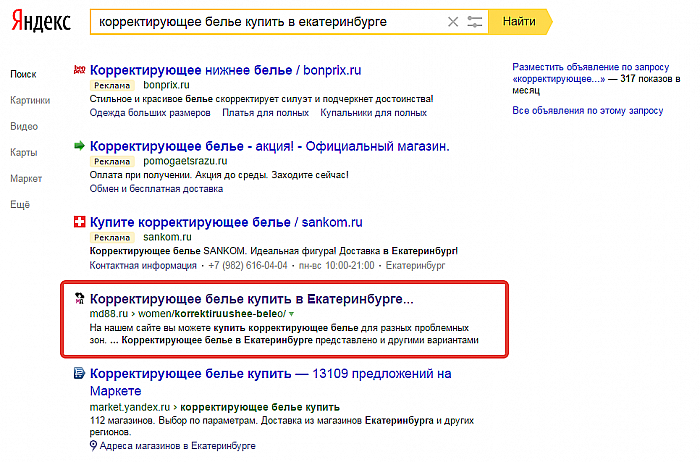700x462 pixels.
Task: Open Контактная информация link of sankom ad
Action: [x=143, y=265]
